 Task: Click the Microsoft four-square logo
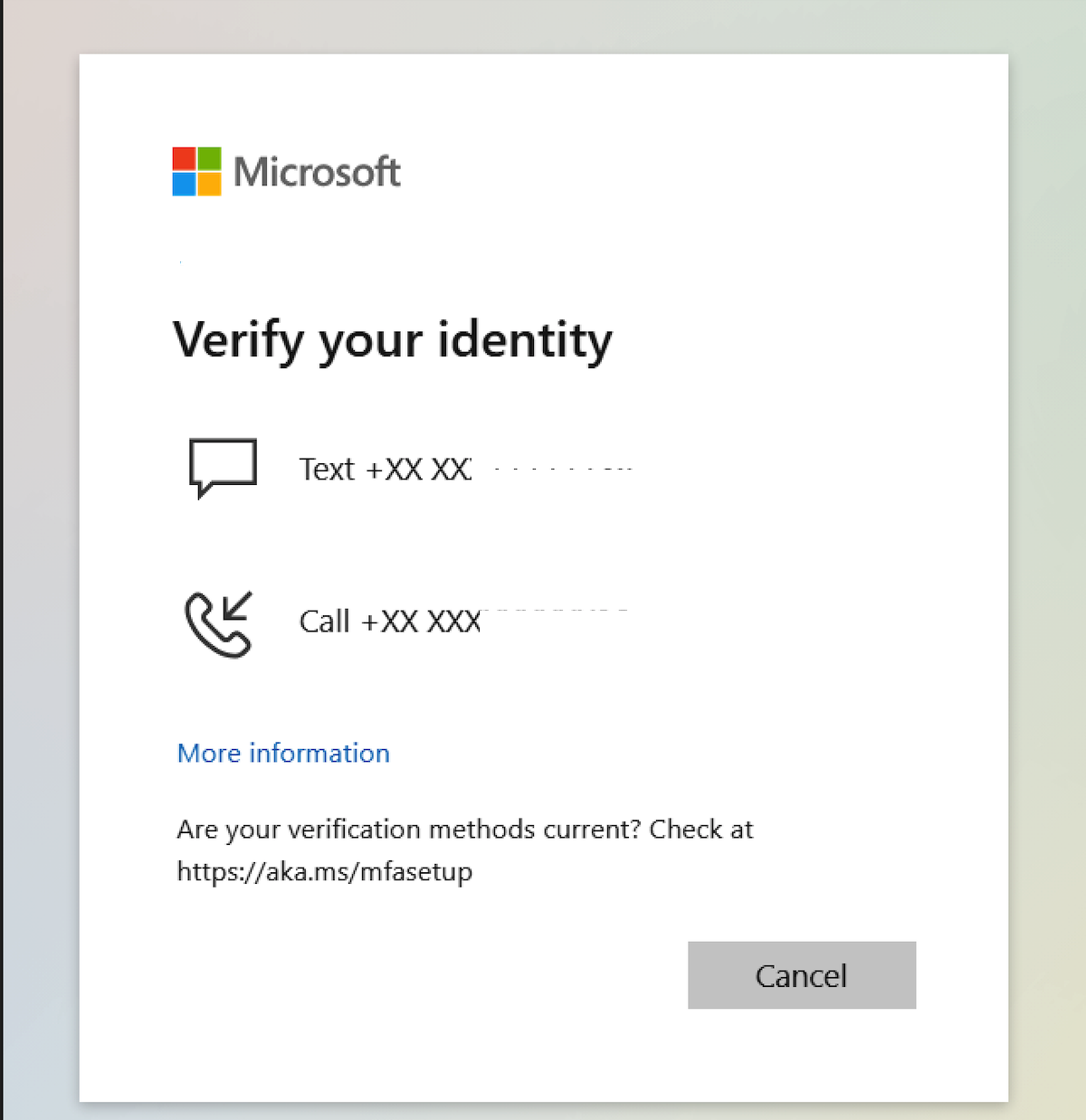196,172
